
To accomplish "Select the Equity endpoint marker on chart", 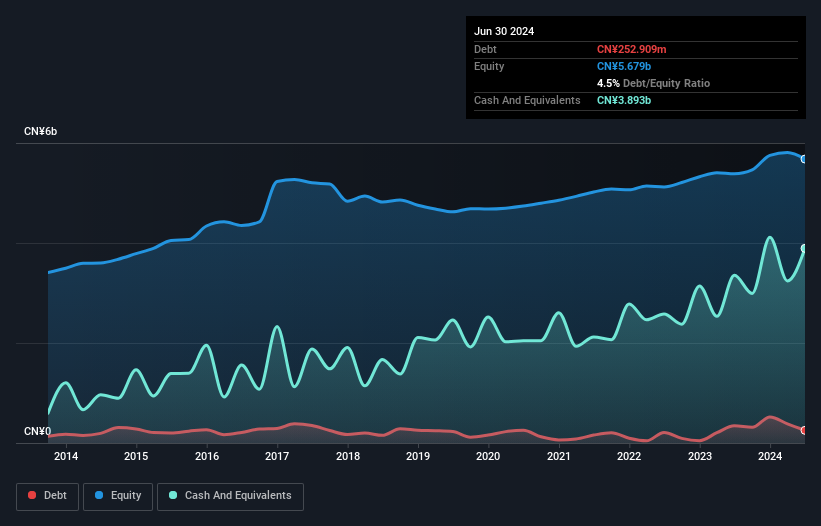I will pos(804,159).
